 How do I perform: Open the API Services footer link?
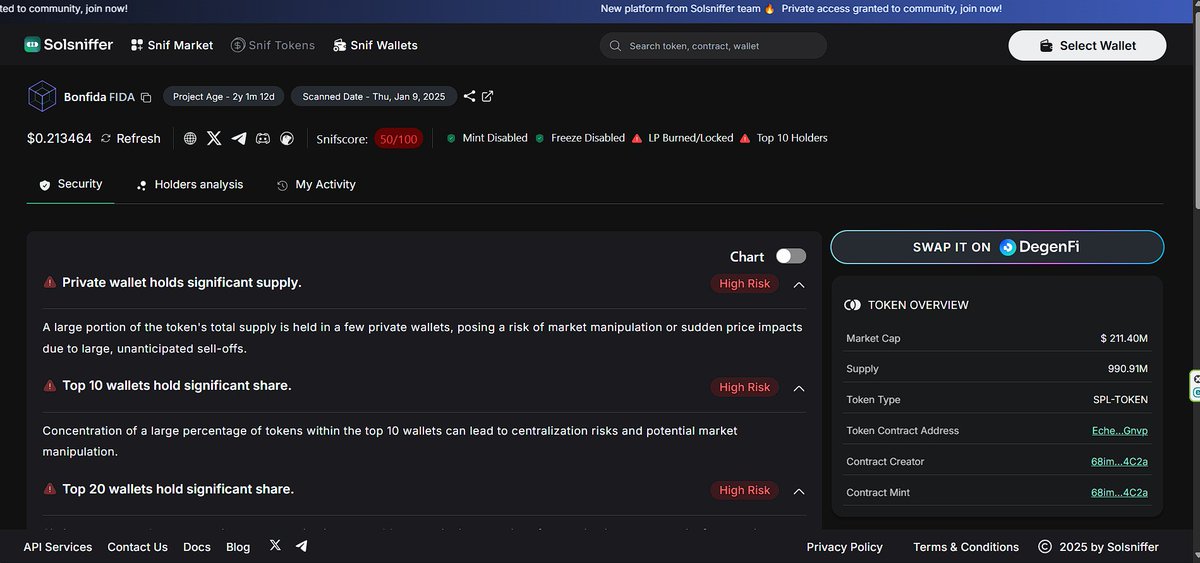pos(58,547)
